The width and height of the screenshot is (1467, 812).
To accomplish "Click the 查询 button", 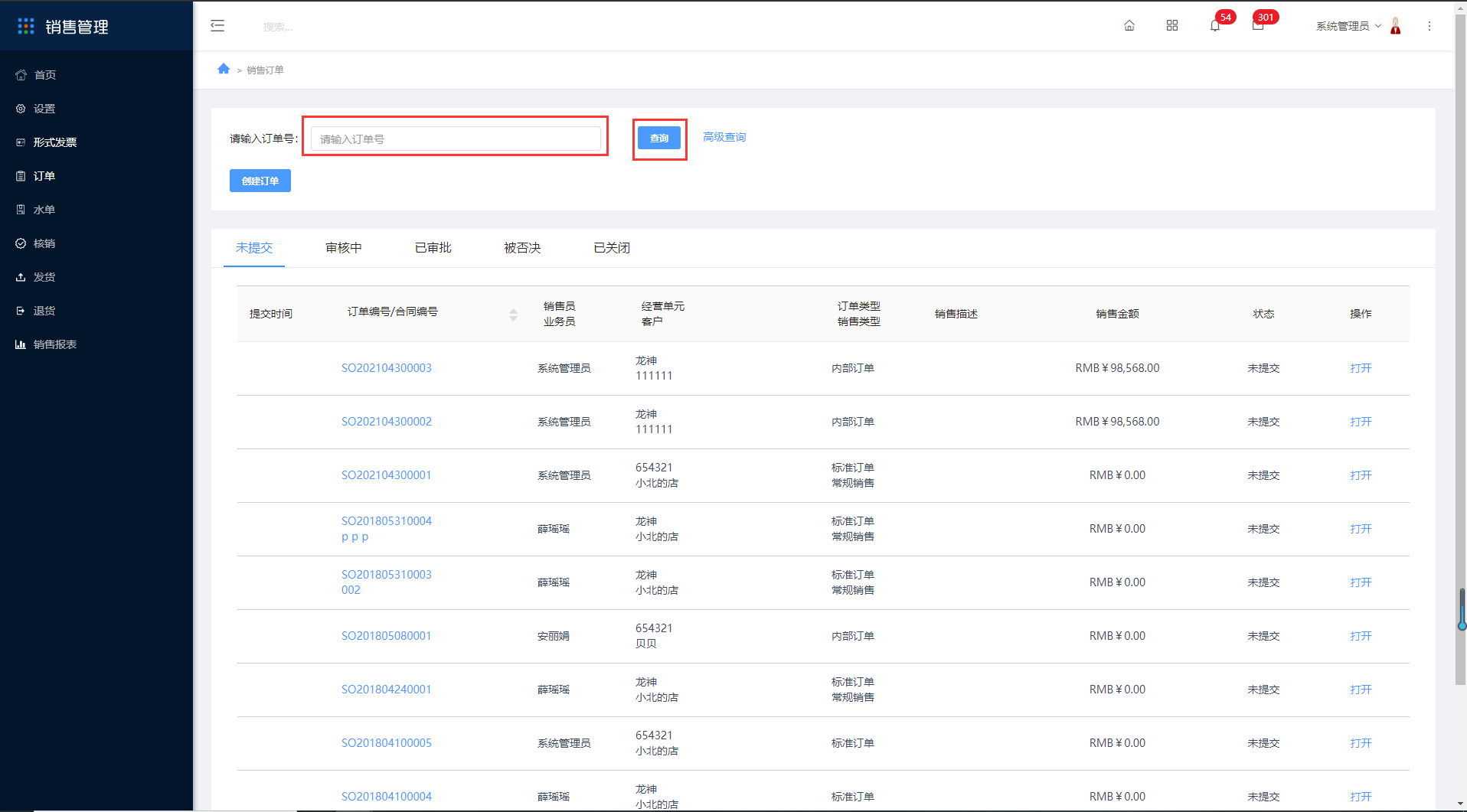I will click(x=659, y=138).
